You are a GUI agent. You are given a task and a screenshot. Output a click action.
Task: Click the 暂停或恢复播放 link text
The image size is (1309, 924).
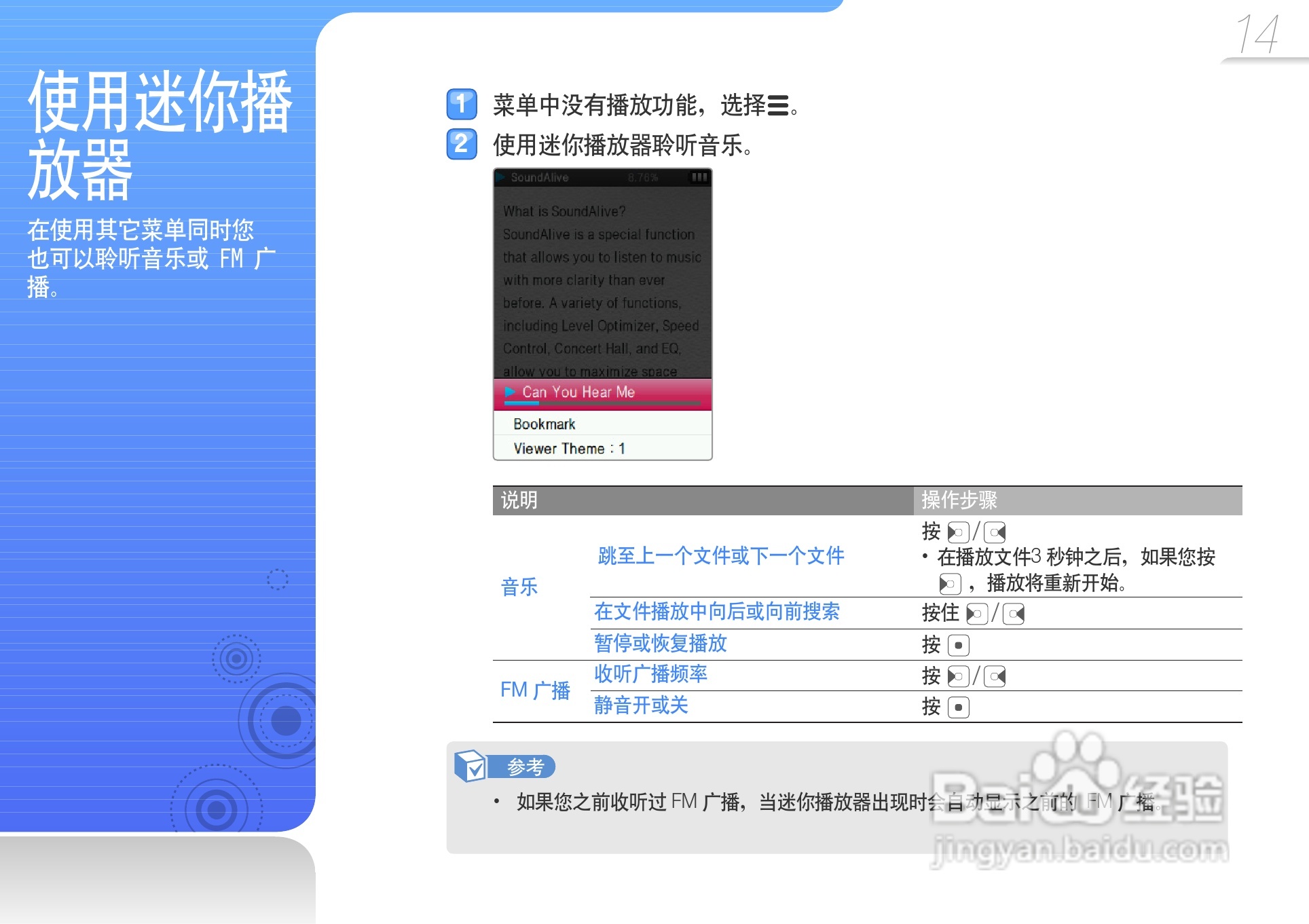[660, 643]
